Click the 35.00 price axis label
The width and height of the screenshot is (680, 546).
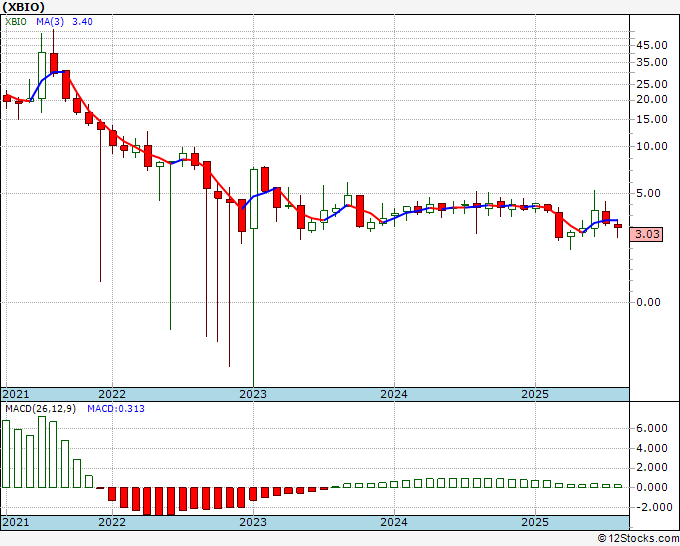tap(651, 62)
